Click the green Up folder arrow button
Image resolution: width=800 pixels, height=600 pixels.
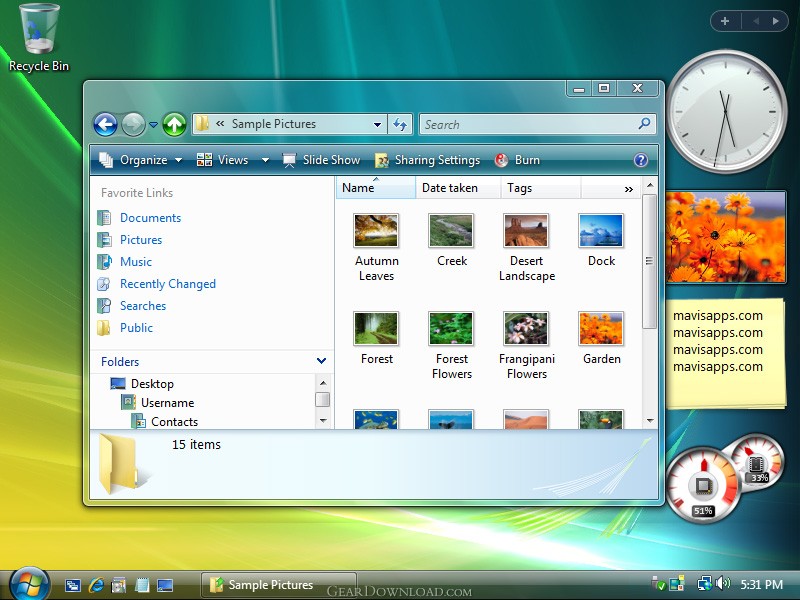[x=174, y=124]
